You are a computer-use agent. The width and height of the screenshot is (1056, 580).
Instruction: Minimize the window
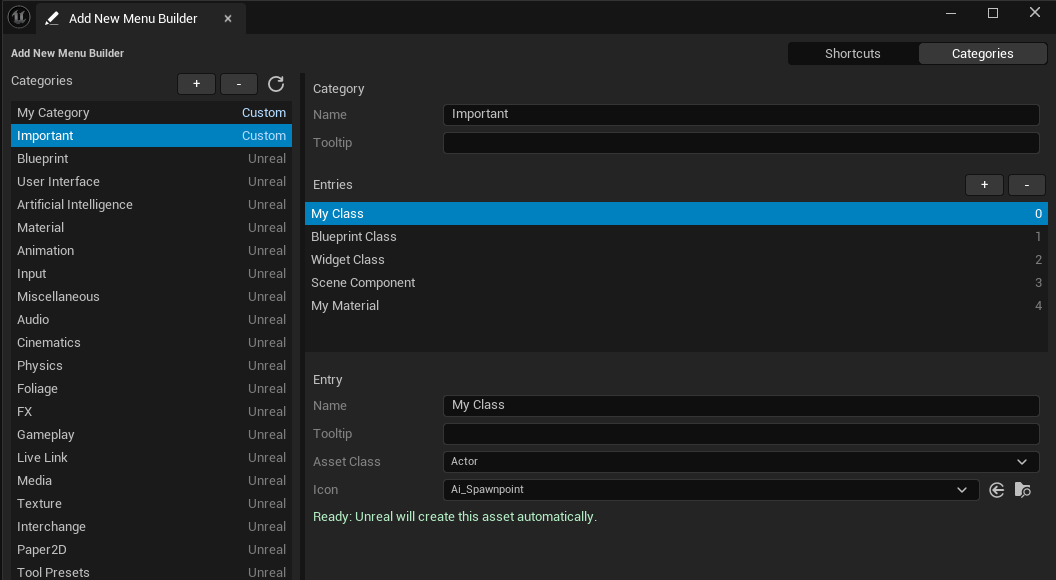pos(951,13)
